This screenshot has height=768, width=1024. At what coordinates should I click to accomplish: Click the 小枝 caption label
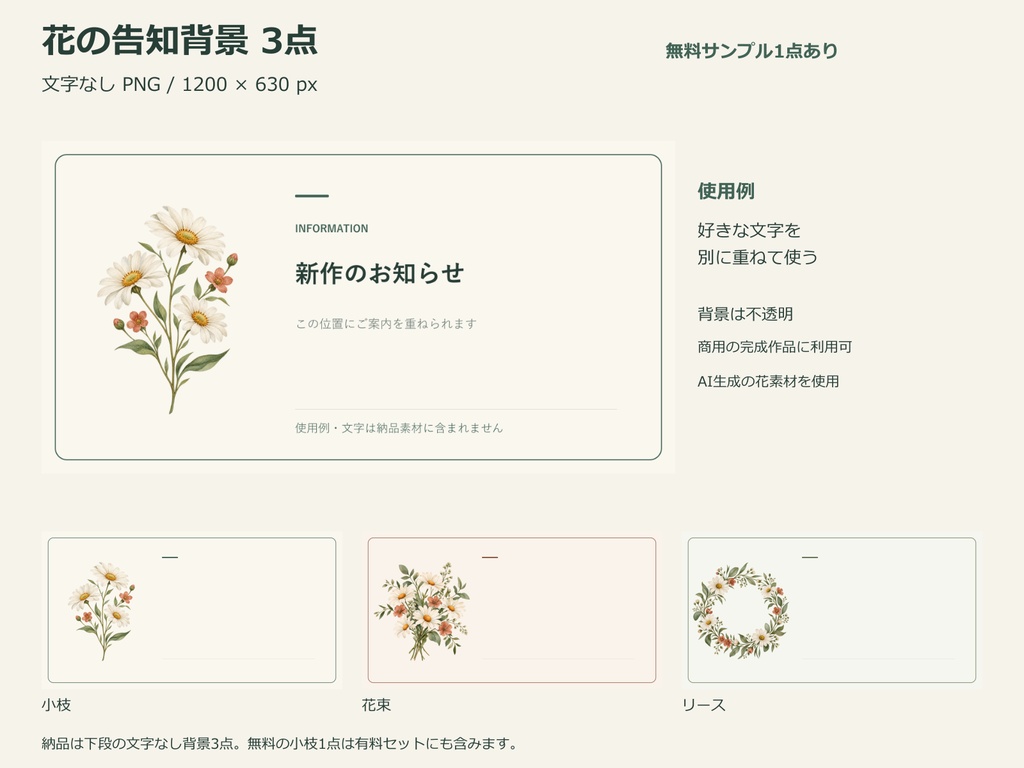pos(56,705)
